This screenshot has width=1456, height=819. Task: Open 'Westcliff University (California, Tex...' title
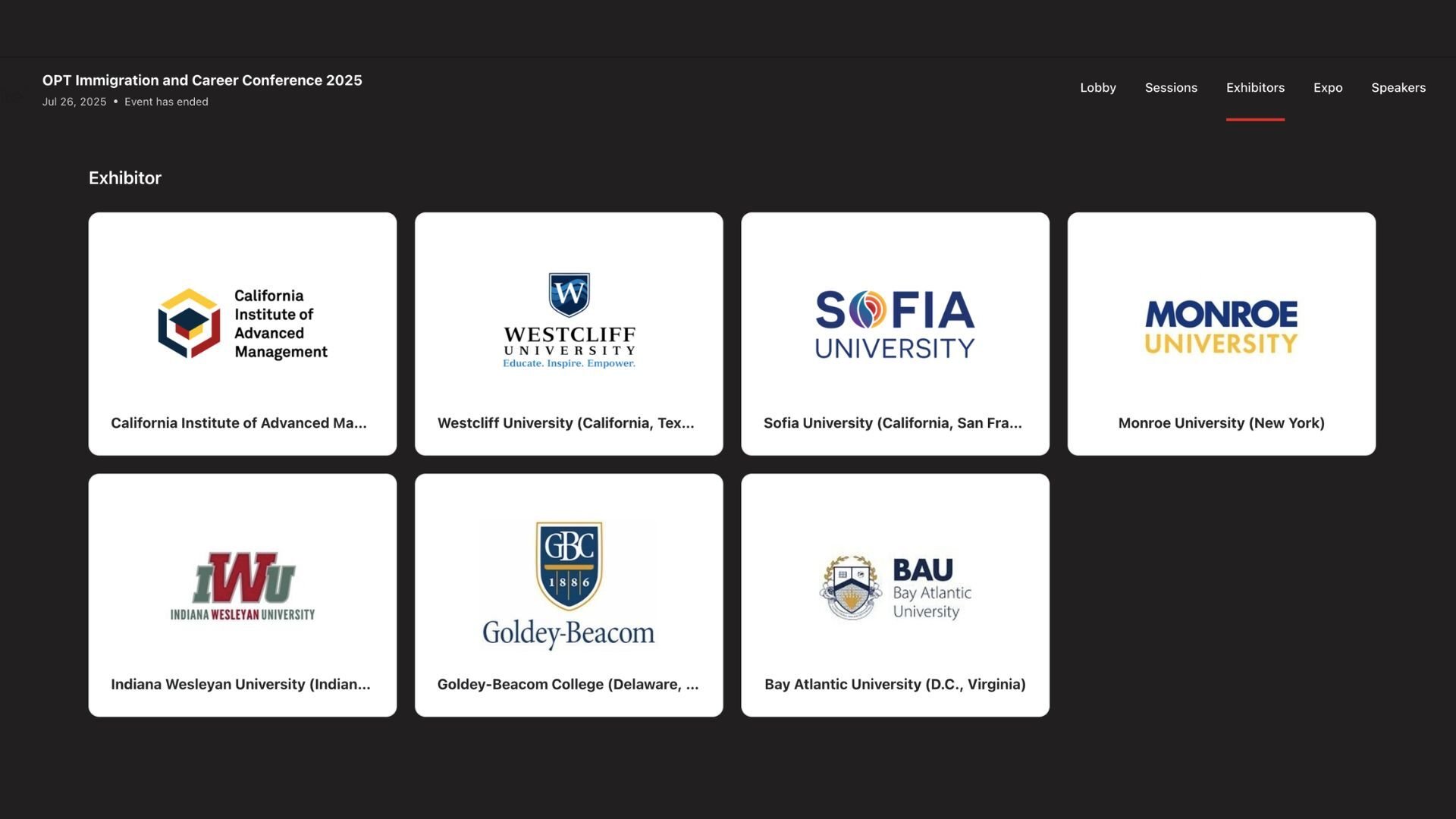[566, 423]
